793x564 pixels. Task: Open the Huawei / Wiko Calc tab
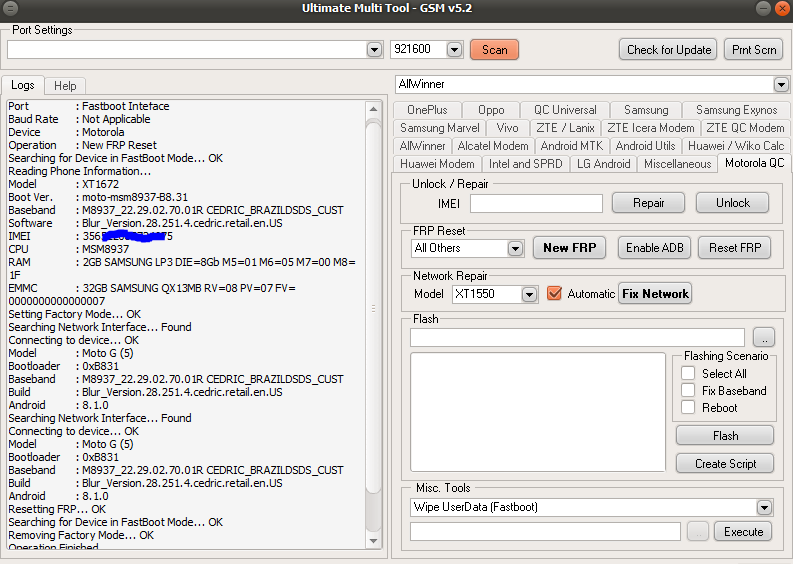[x=736, y=146]
